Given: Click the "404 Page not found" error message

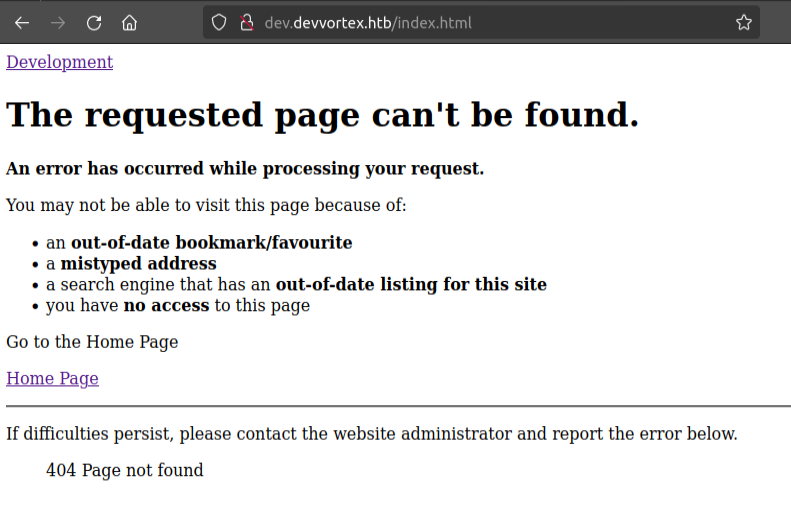Looking at the screenshot, I should (124, 470).
